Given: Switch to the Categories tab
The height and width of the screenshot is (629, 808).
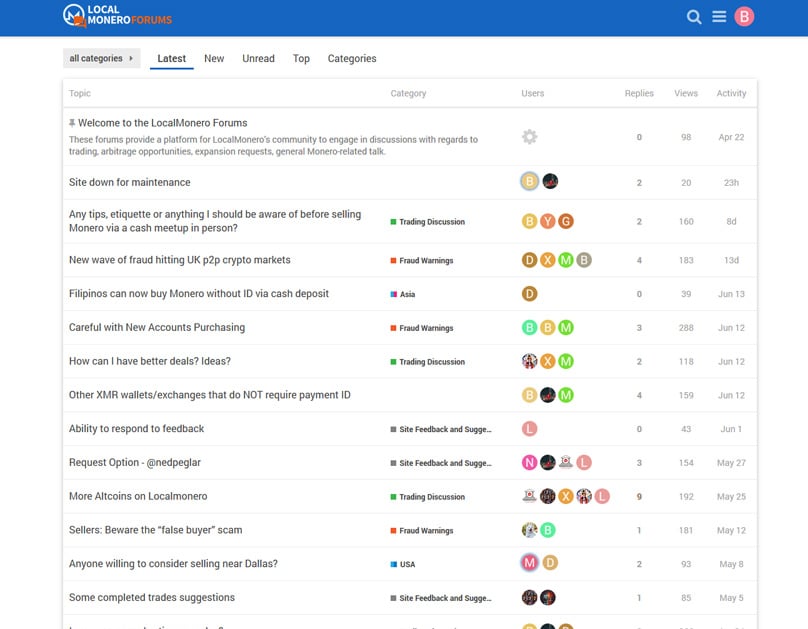Looking at the screenshot, I should tap(352, 59).
